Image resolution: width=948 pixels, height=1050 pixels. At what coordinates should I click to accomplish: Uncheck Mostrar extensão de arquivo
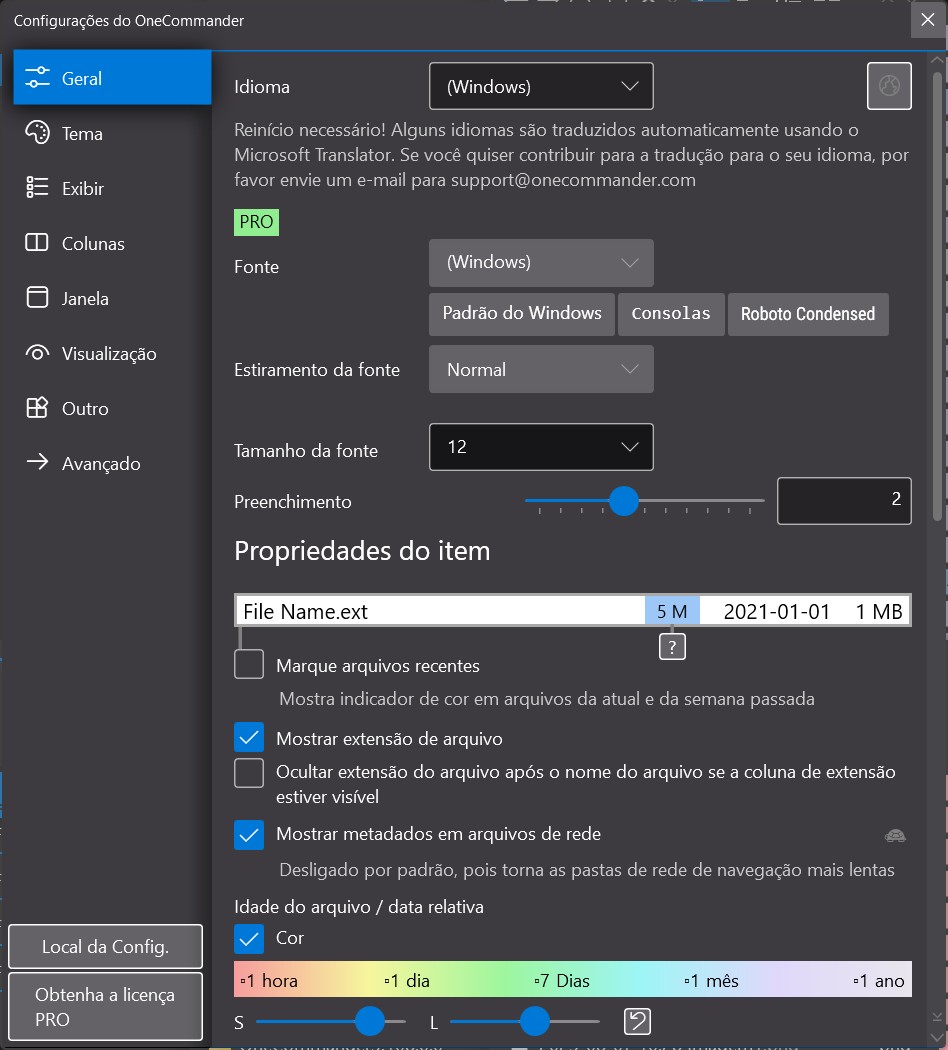[248, 737]
